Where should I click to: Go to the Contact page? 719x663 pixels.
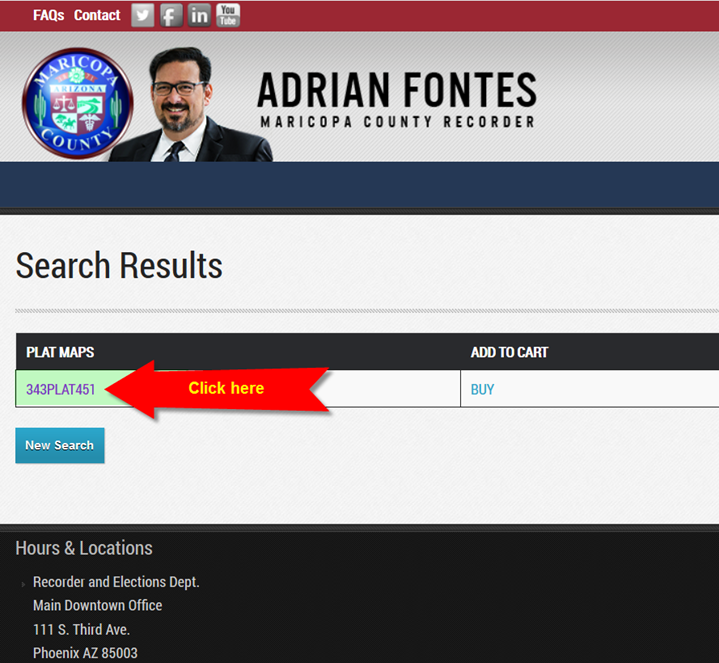[97, 15]
